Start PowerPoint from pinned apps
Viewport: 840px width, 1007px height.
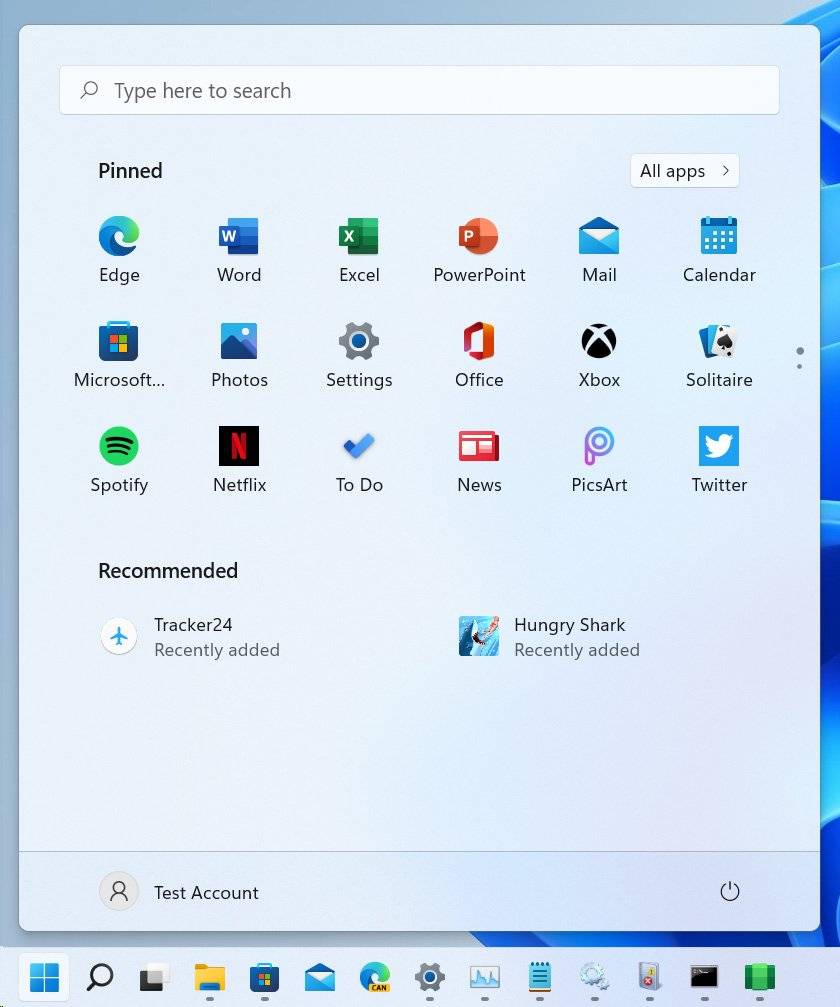pos(479,250)
